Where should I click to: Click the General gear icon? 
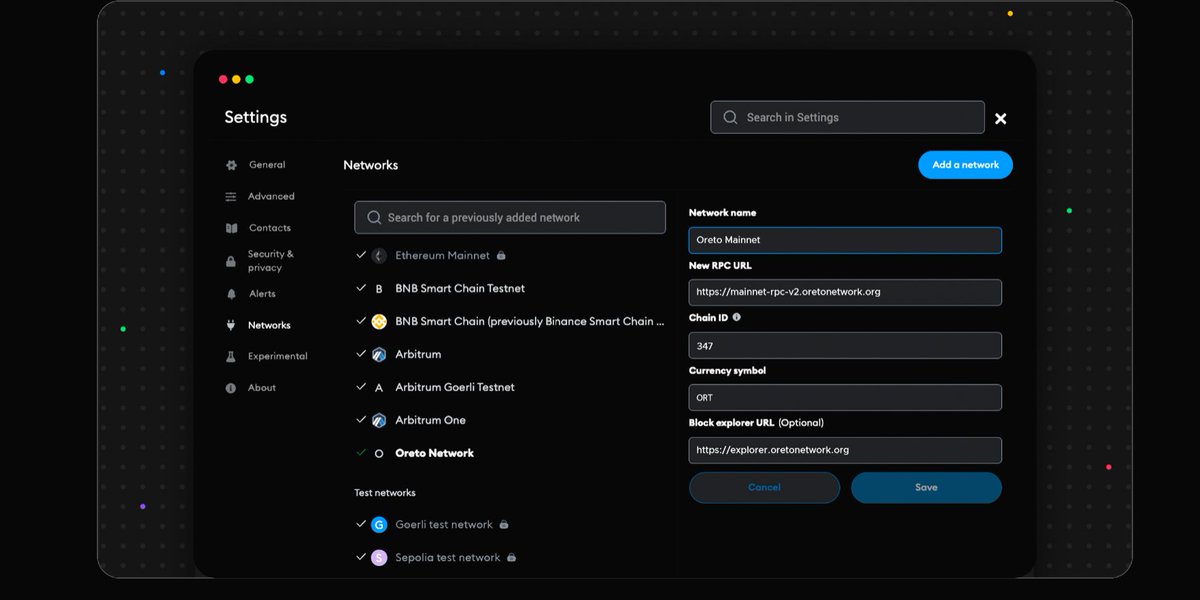[x=231, y=165]
